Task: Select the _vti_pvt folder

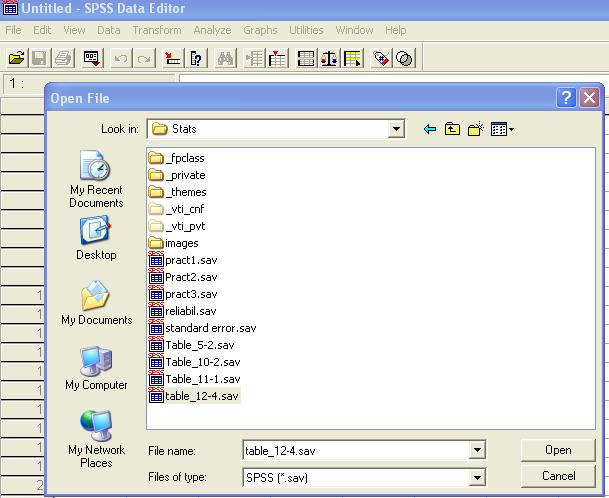Action: tap(177, 226)
